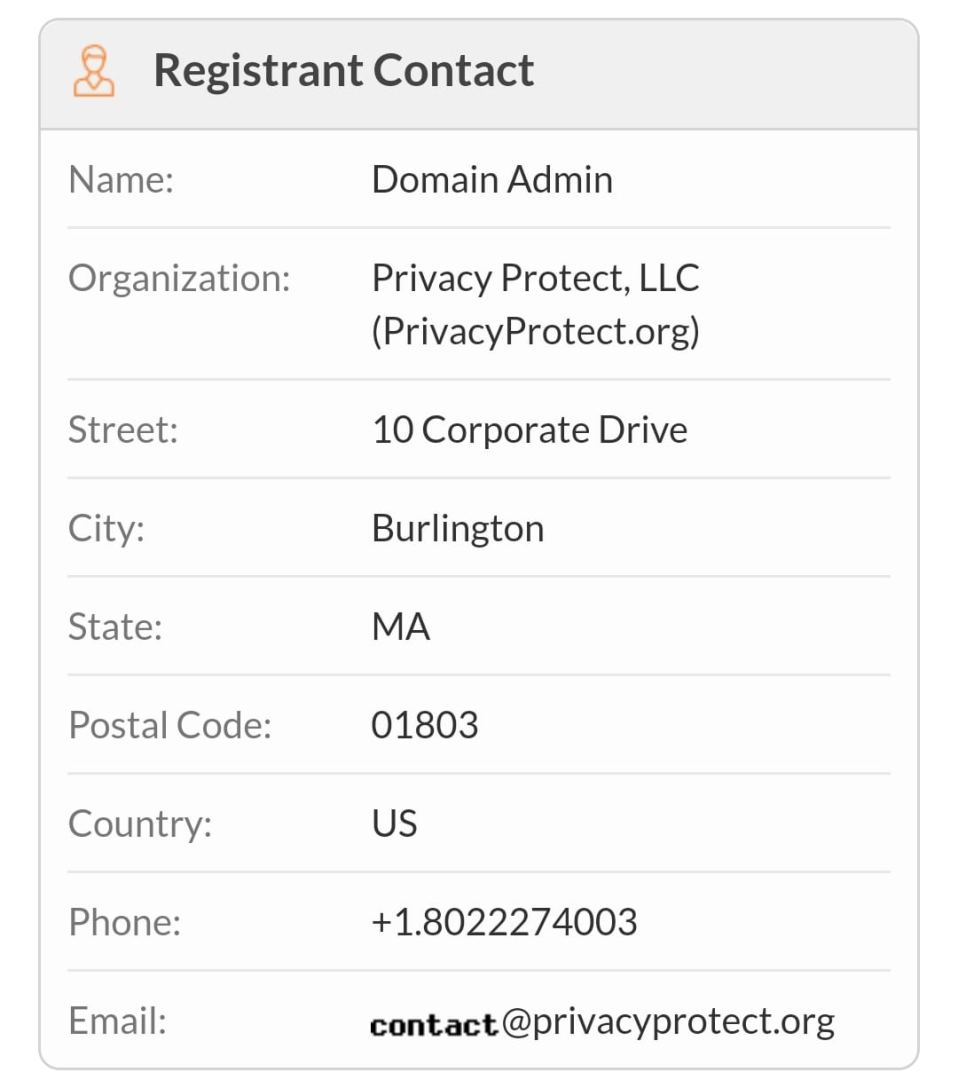Select the 10 Corporate Drive address

529,430
